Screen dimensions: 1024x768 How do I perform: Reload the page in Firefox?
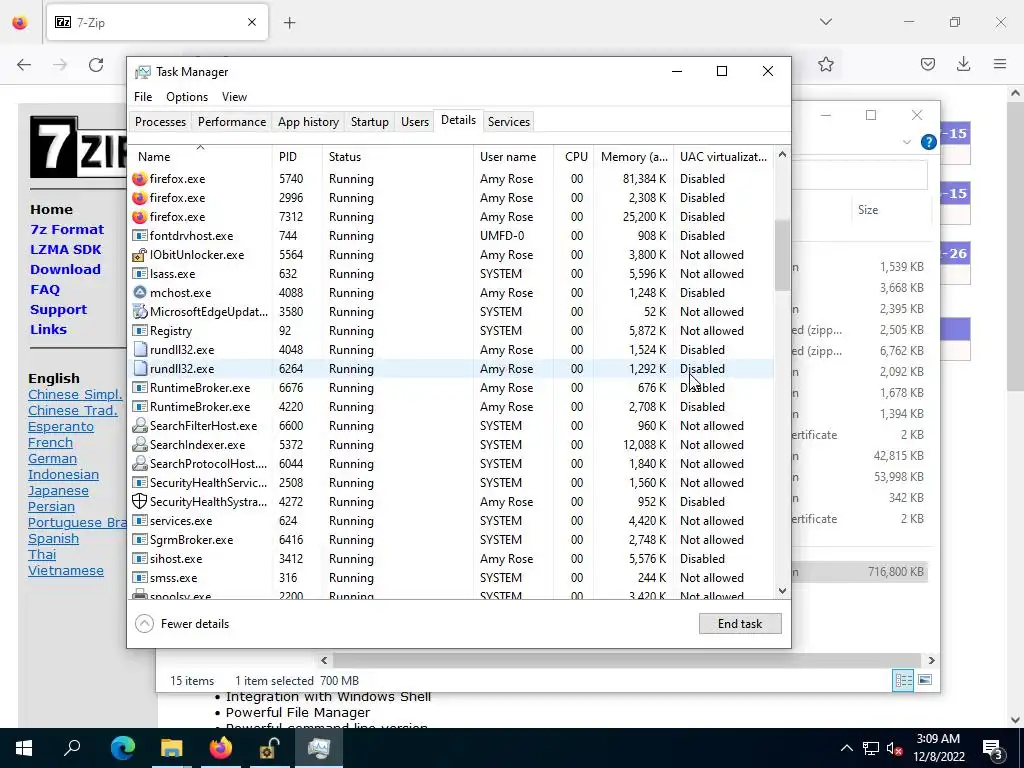coord(96,65)
